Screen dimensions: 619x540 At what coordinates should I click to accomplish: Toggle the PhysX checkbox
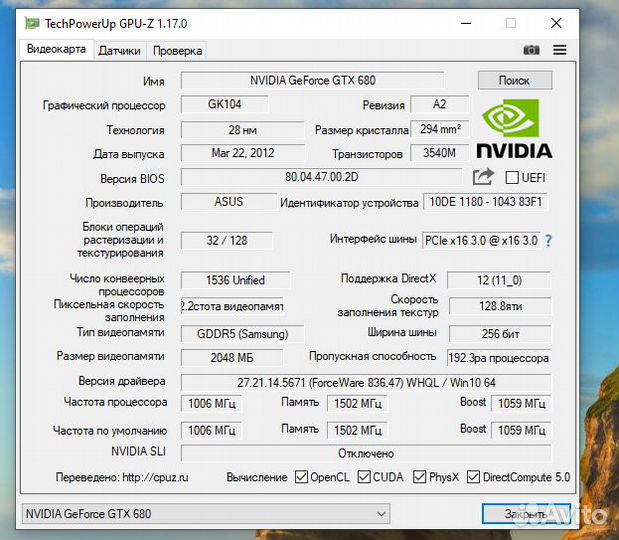419,477
